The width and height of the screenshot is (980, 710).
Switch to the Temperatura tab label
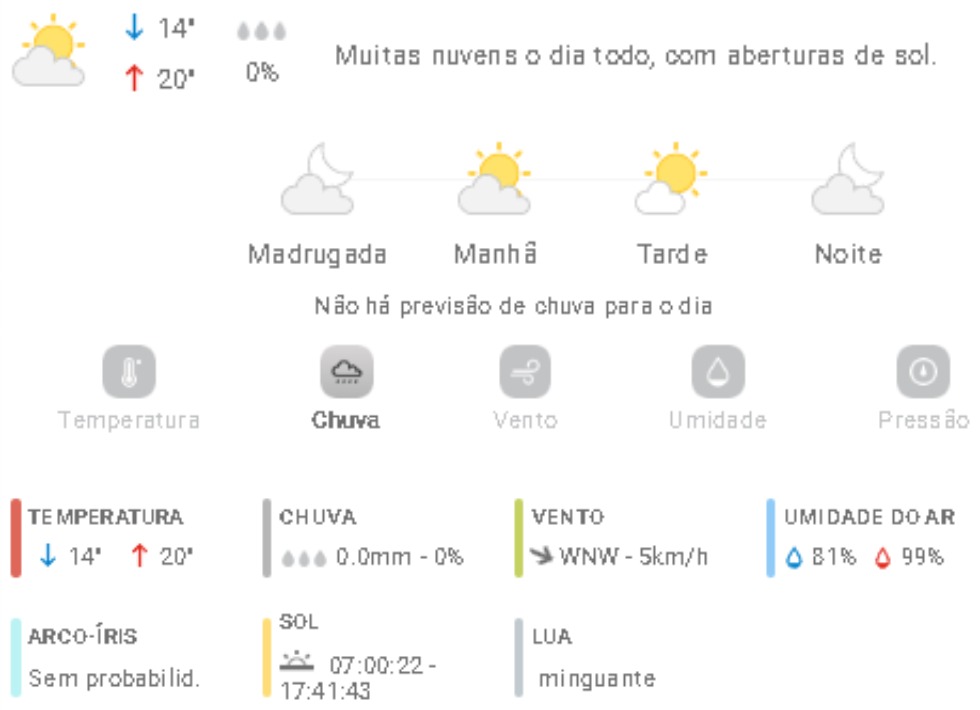(129, 420)
